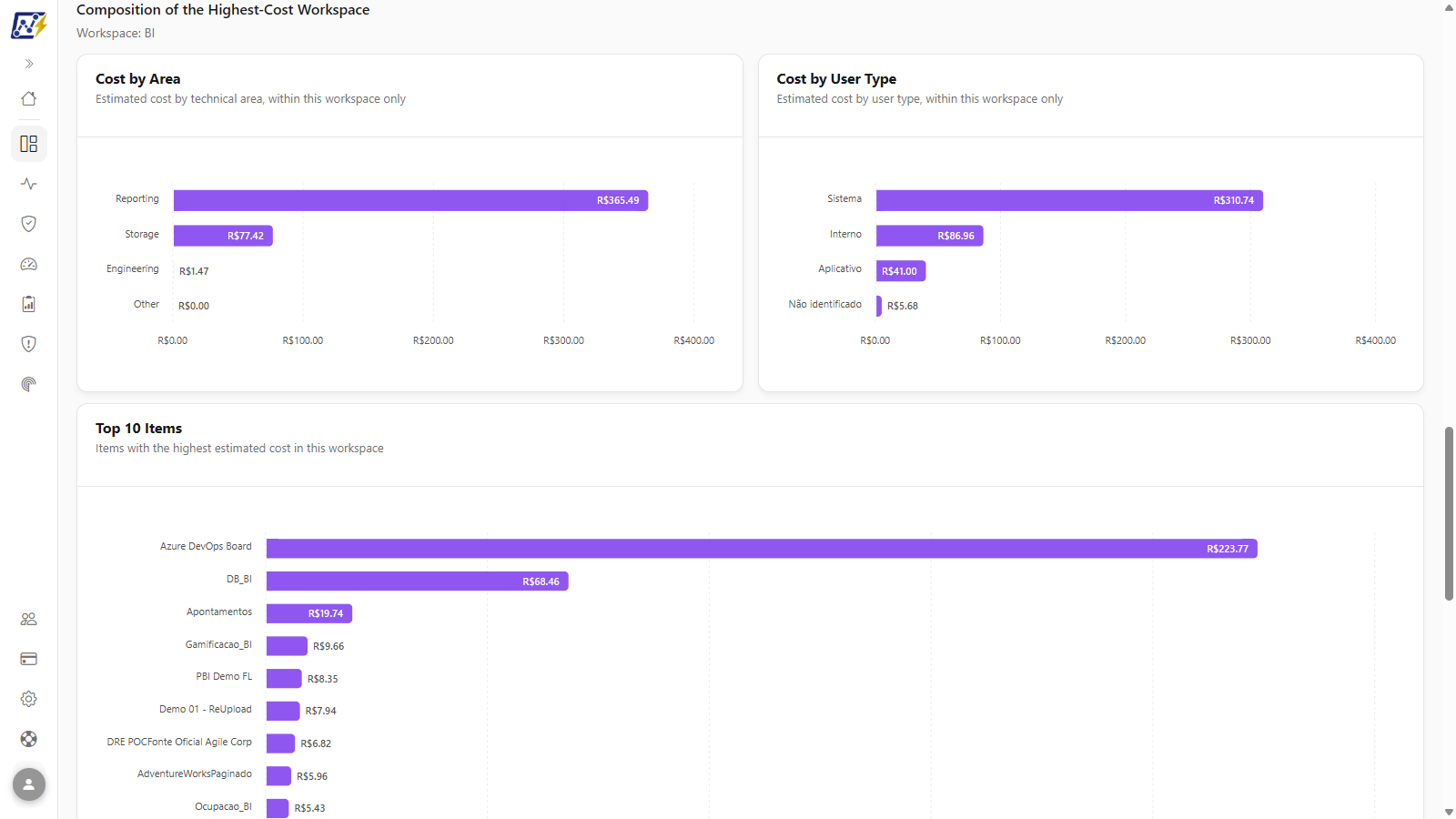Viewport: 1456px width, 819px height.
Task: Open the dashboard layout icon in sidebar
Action: pos(29,144)
